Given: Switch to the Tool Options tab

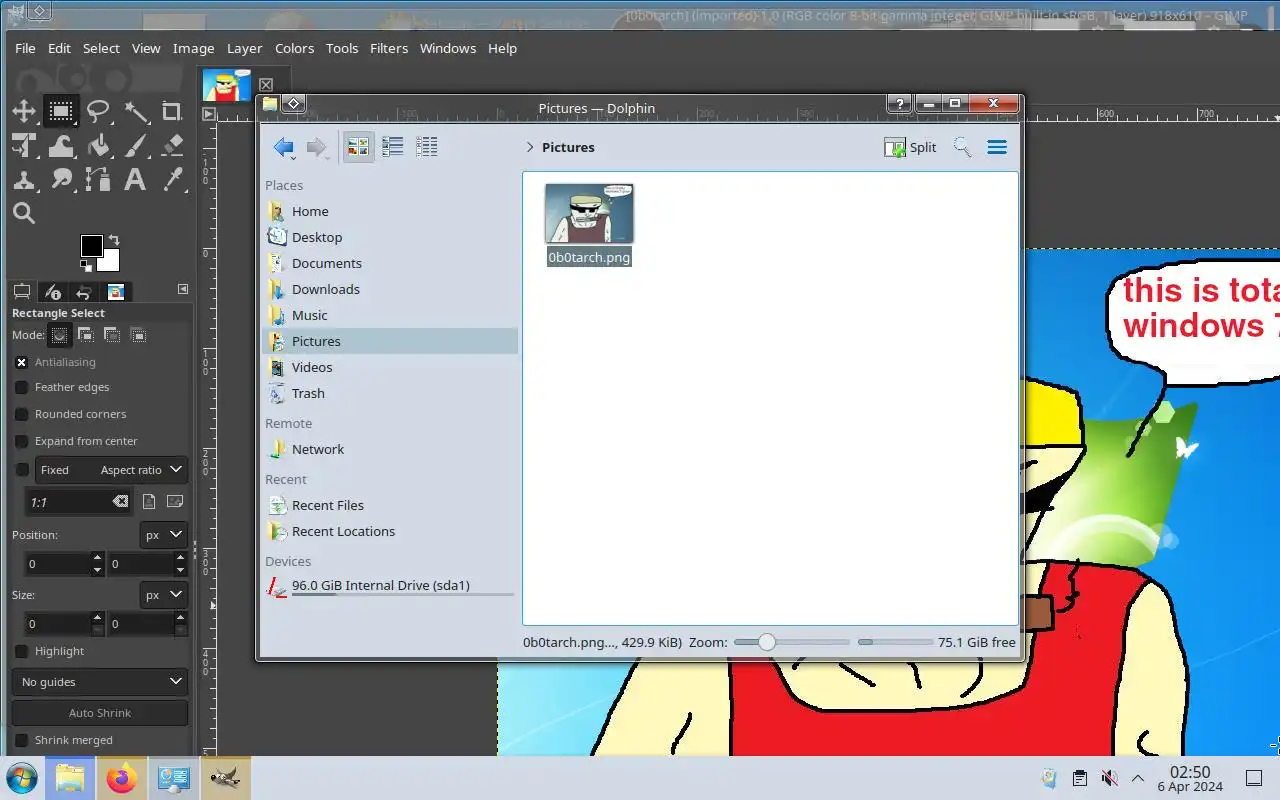Looking at the screenshot, I should (21, 292).
